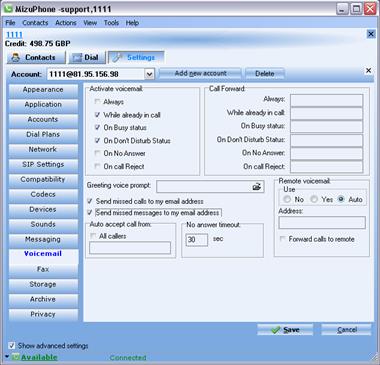Open Privacy settings section
Viewport: 380px width, 365px height.
[43, 315]
